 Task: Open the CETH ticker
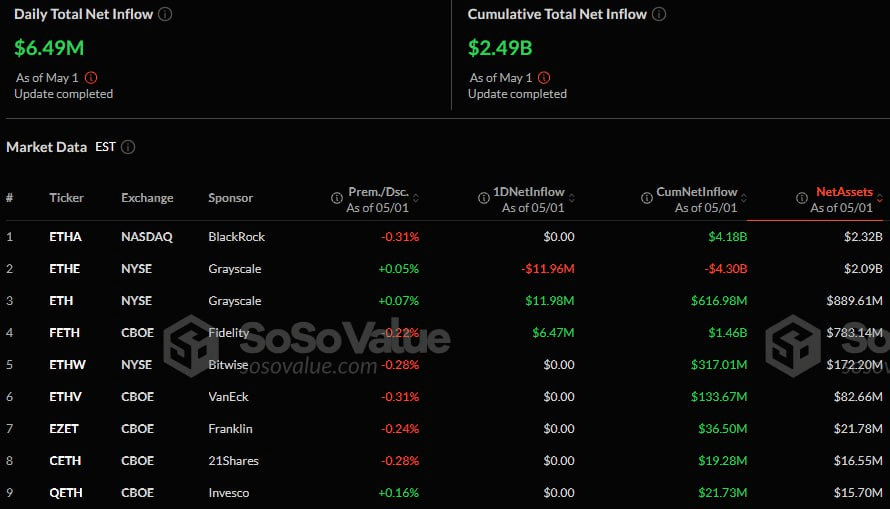(x=65, y=461)
